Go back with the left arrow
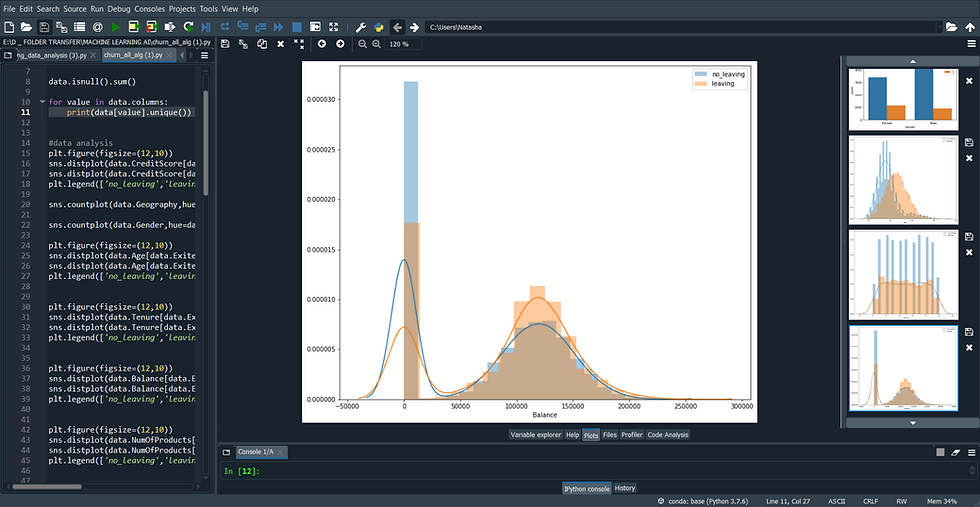 point(397,27)
